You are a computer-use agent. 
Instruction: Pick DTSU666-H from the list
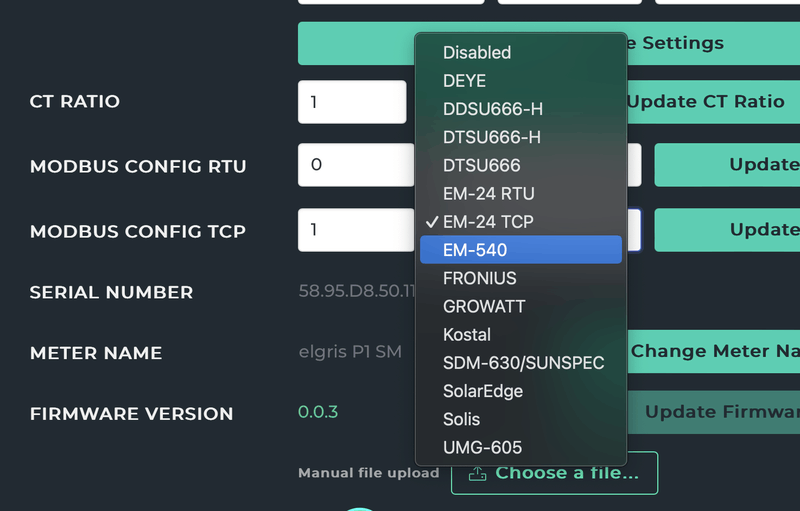tap(491, 136)
